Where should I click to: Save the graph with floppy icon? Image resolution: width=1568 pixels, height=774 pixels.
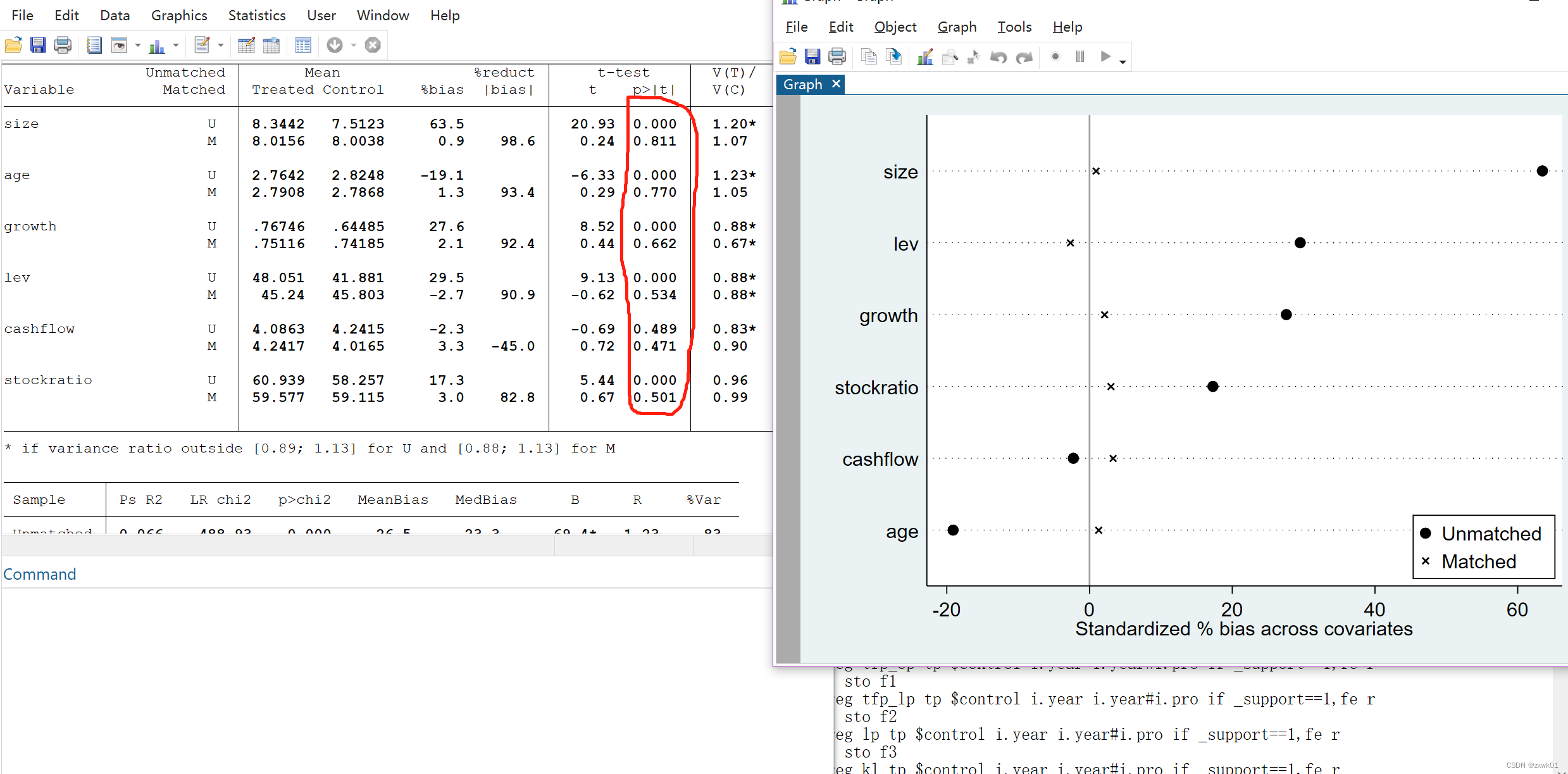pos(812,57)
